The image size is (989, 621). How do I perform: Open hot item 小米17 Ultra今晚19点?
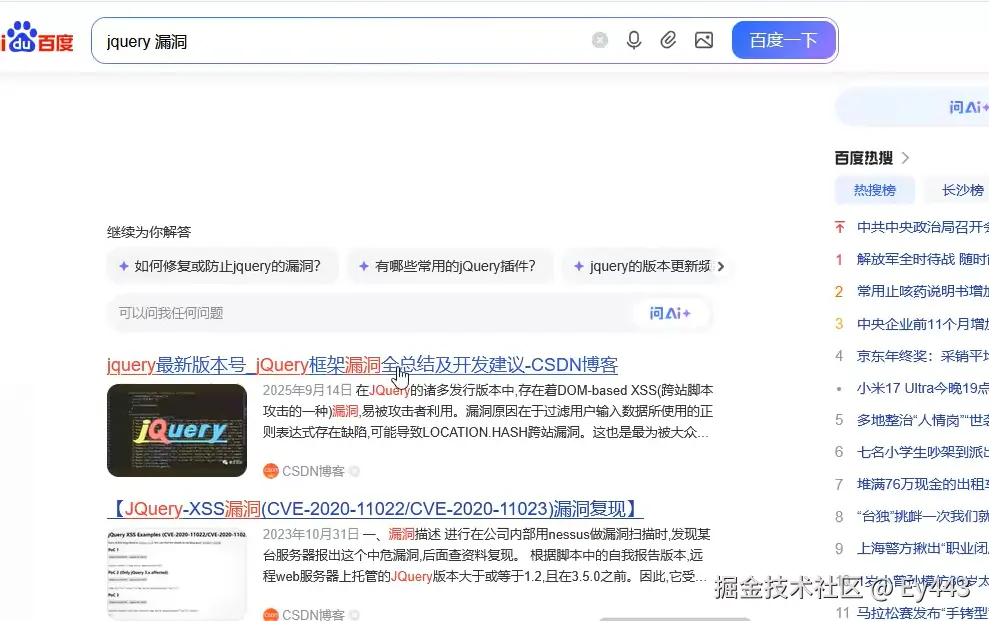pyautogui.click(x=922, y=388)
